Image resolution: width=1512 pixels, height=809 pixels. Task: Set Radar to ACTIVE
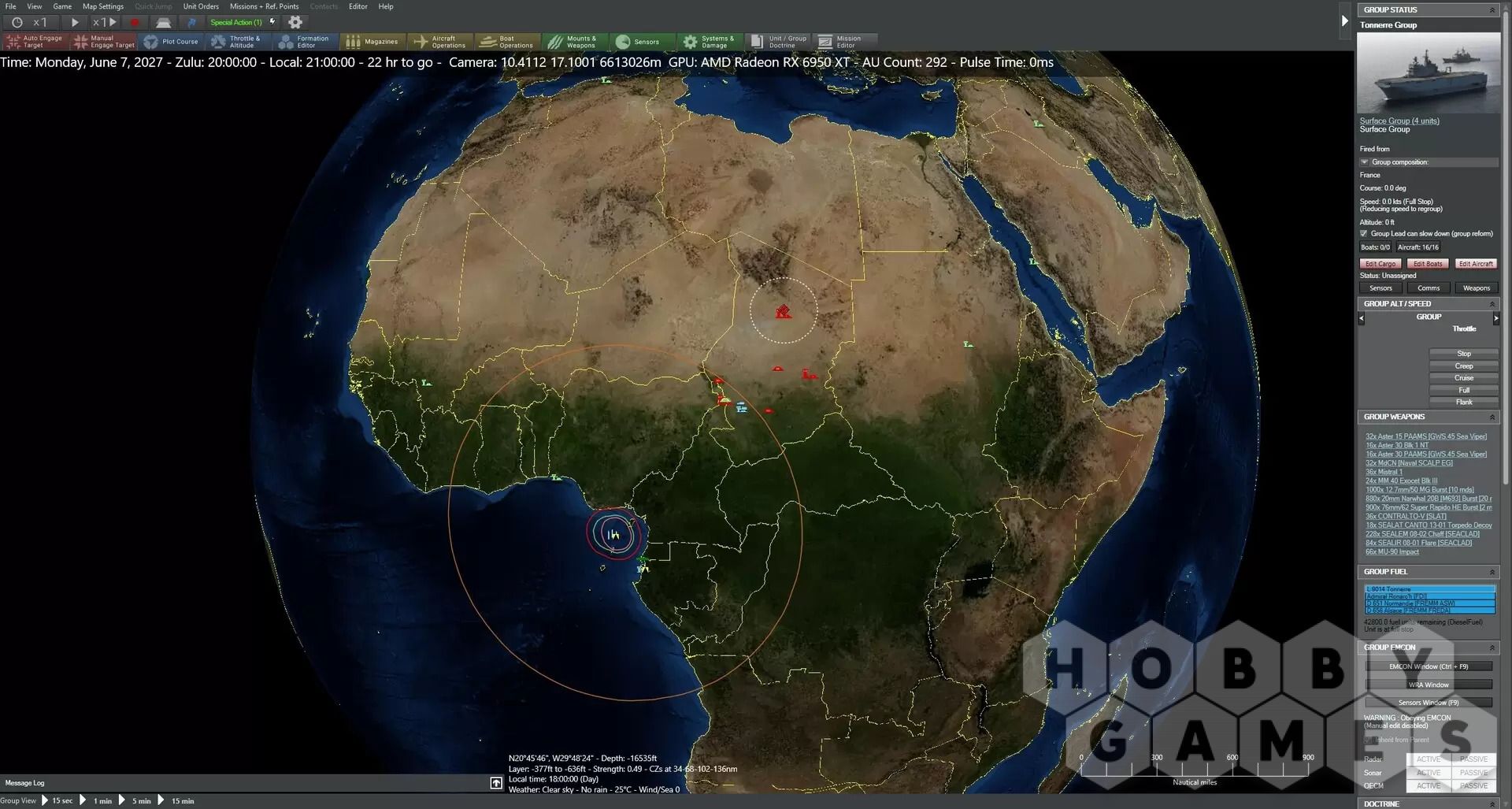pos(1429,759)
